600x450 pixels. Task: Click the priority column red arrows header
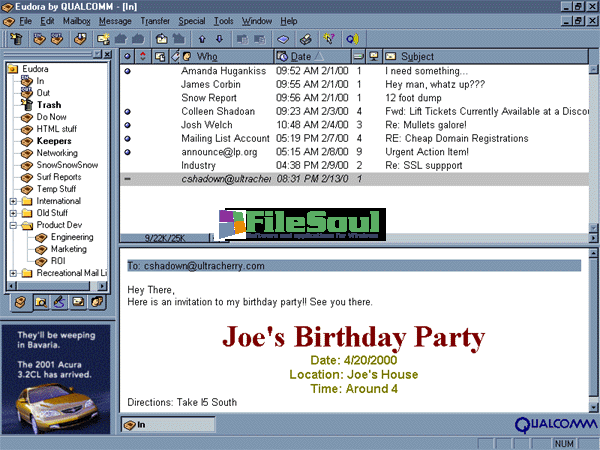tap(143, 56)
